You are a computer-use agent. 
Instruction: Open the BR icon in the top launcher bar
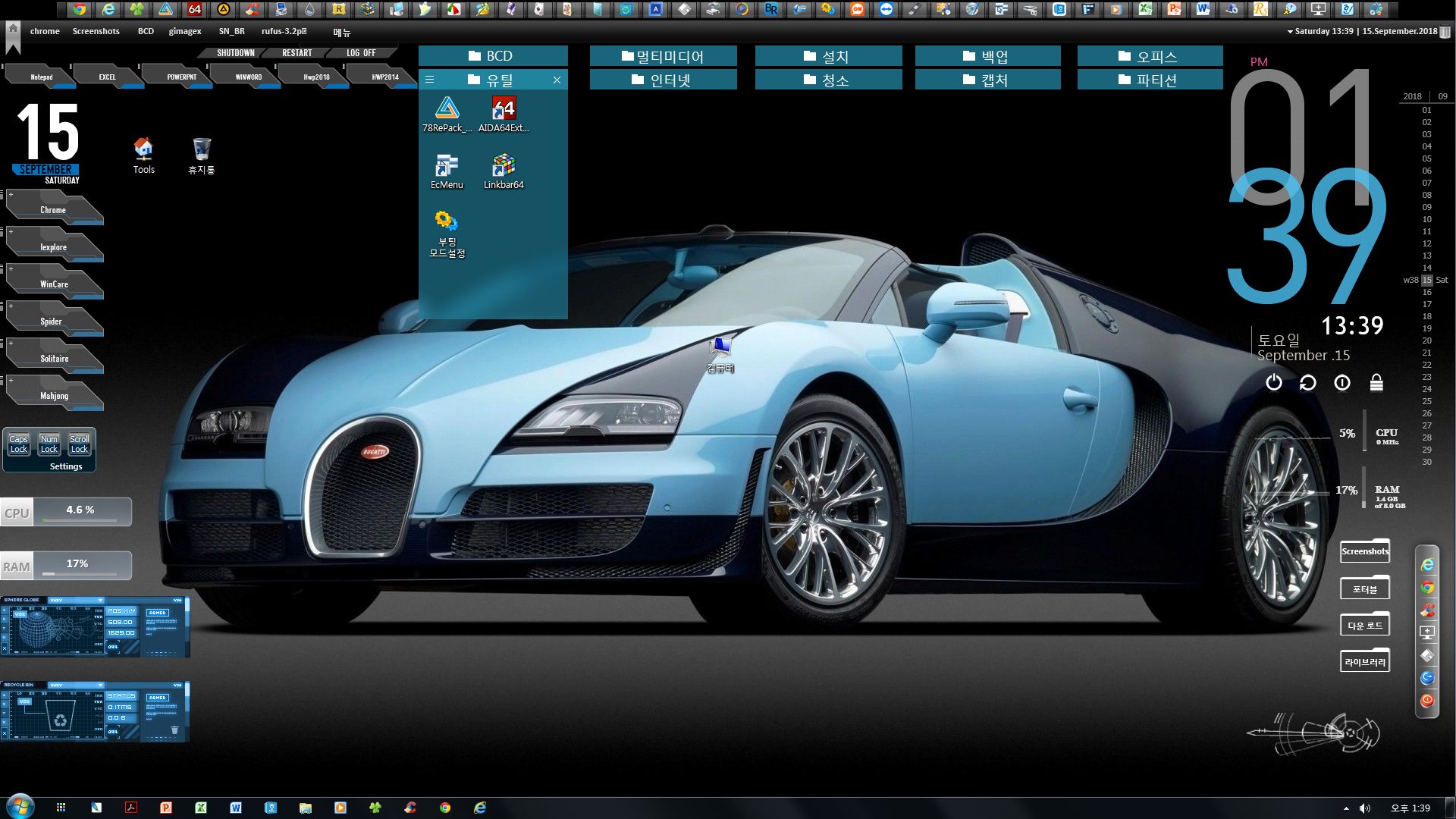(771, 10)
